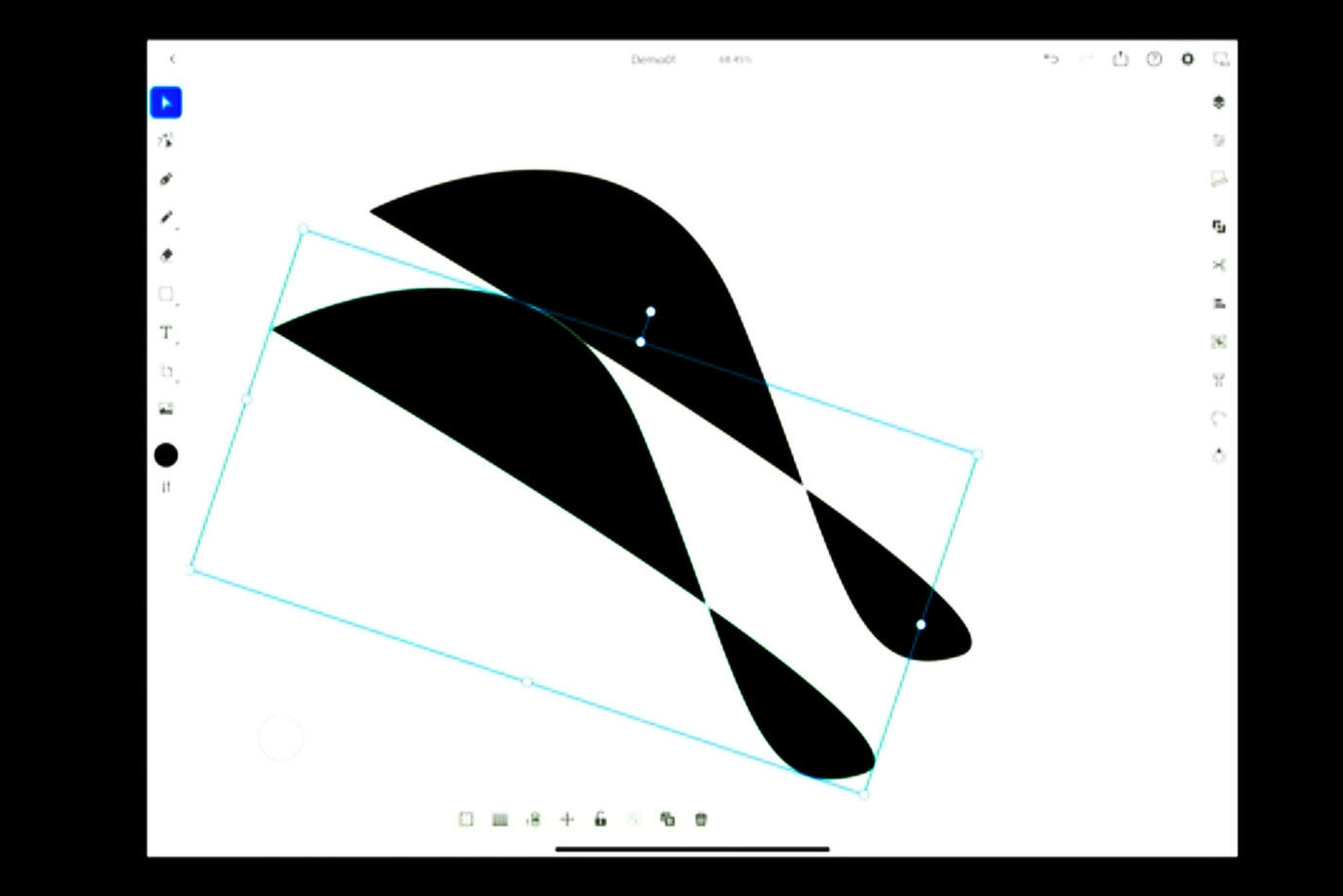Select the Pen tool

165,179
